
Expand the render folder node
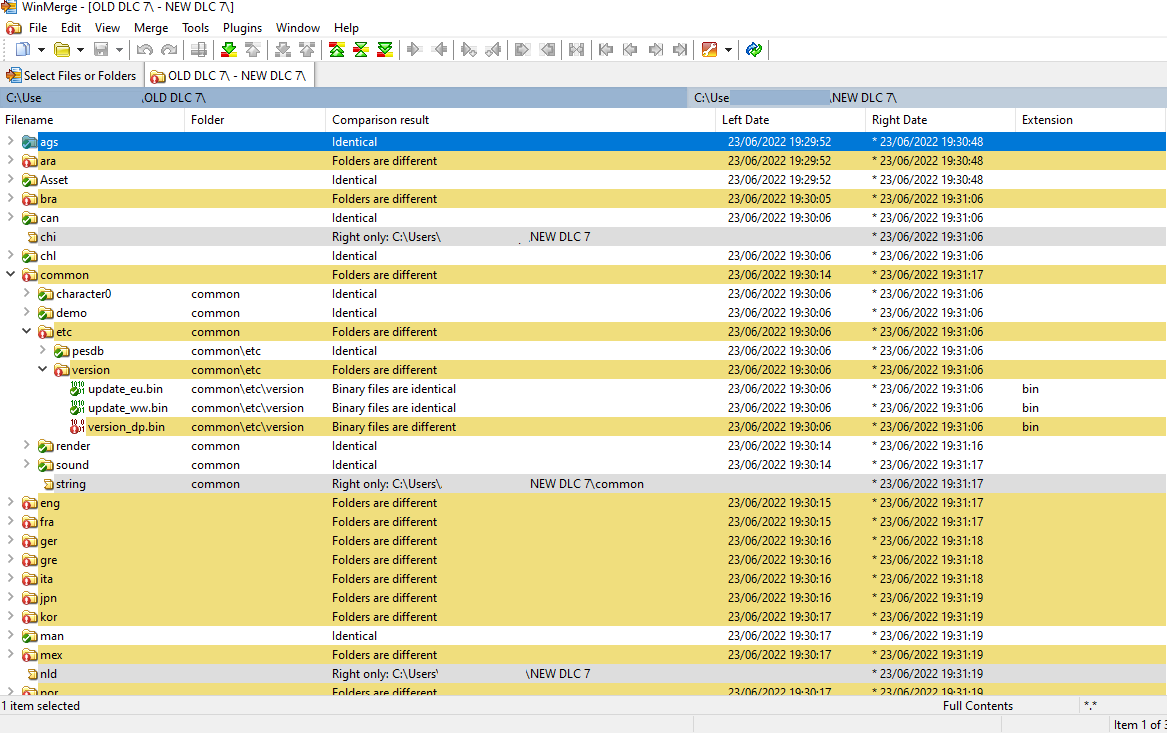tap(27, 445)
